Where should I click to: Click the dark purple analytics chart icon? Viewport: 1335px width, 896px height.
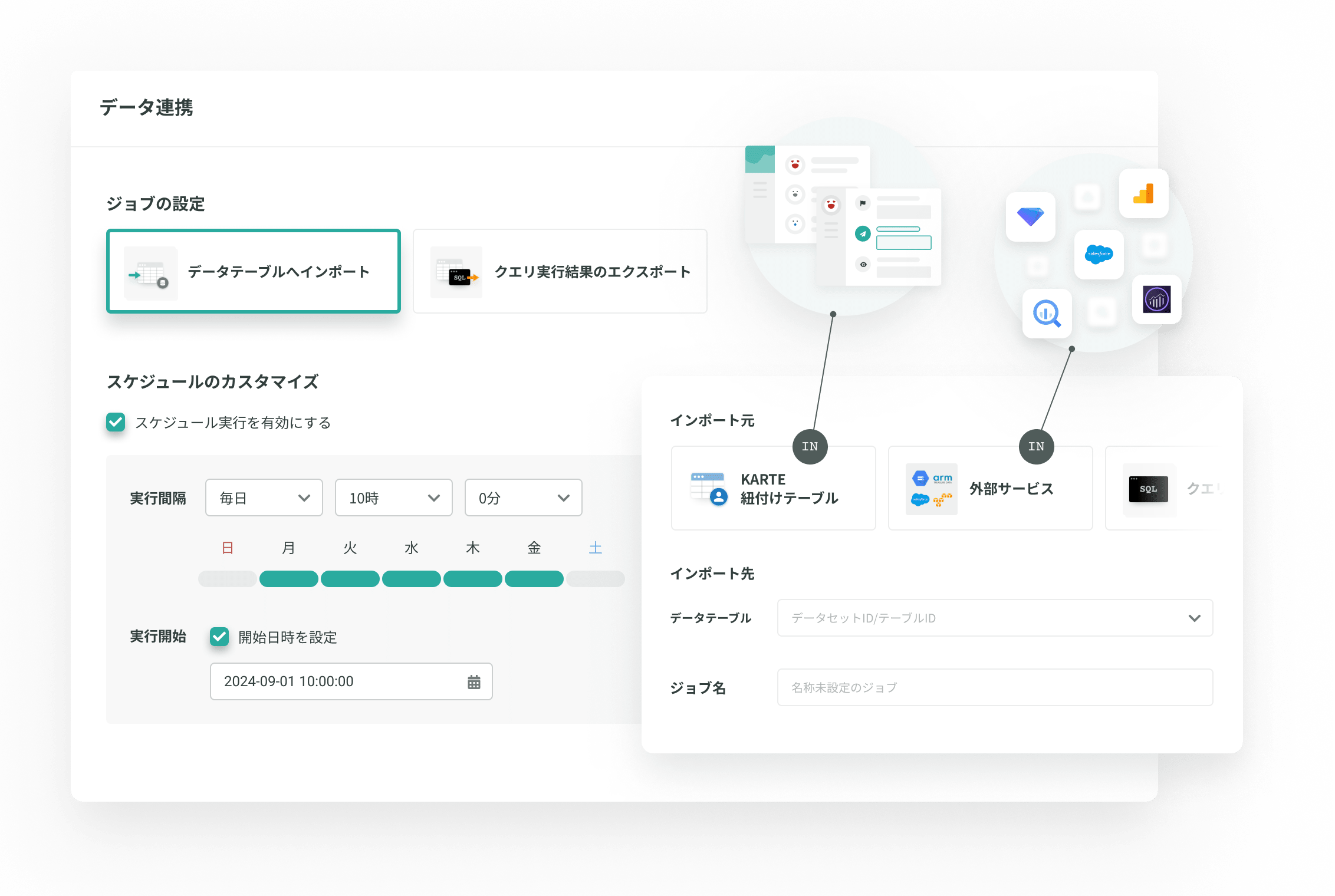pos(1156,299)
